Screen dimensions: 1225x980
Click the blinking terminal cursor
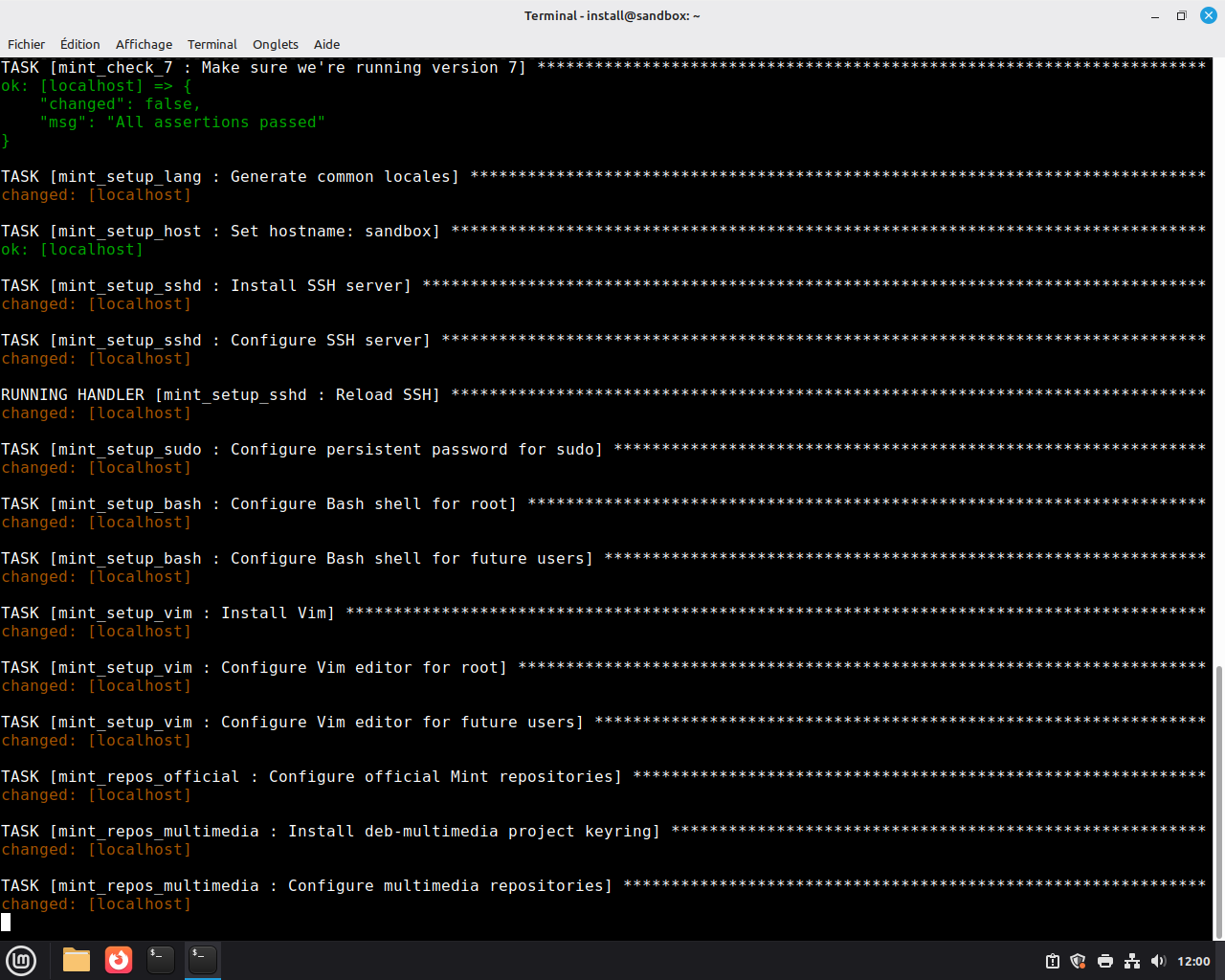[x=6, y=922]
